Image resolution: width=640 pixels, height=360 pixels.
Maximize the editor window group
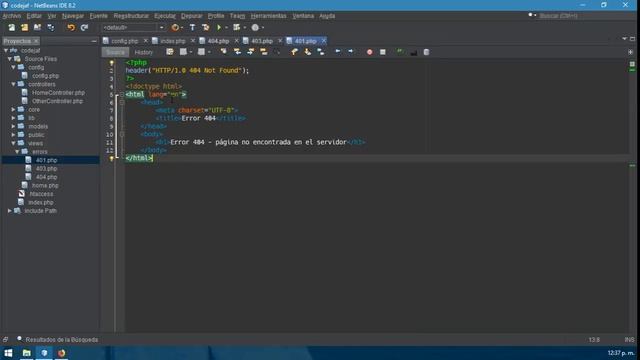(632, 39)
